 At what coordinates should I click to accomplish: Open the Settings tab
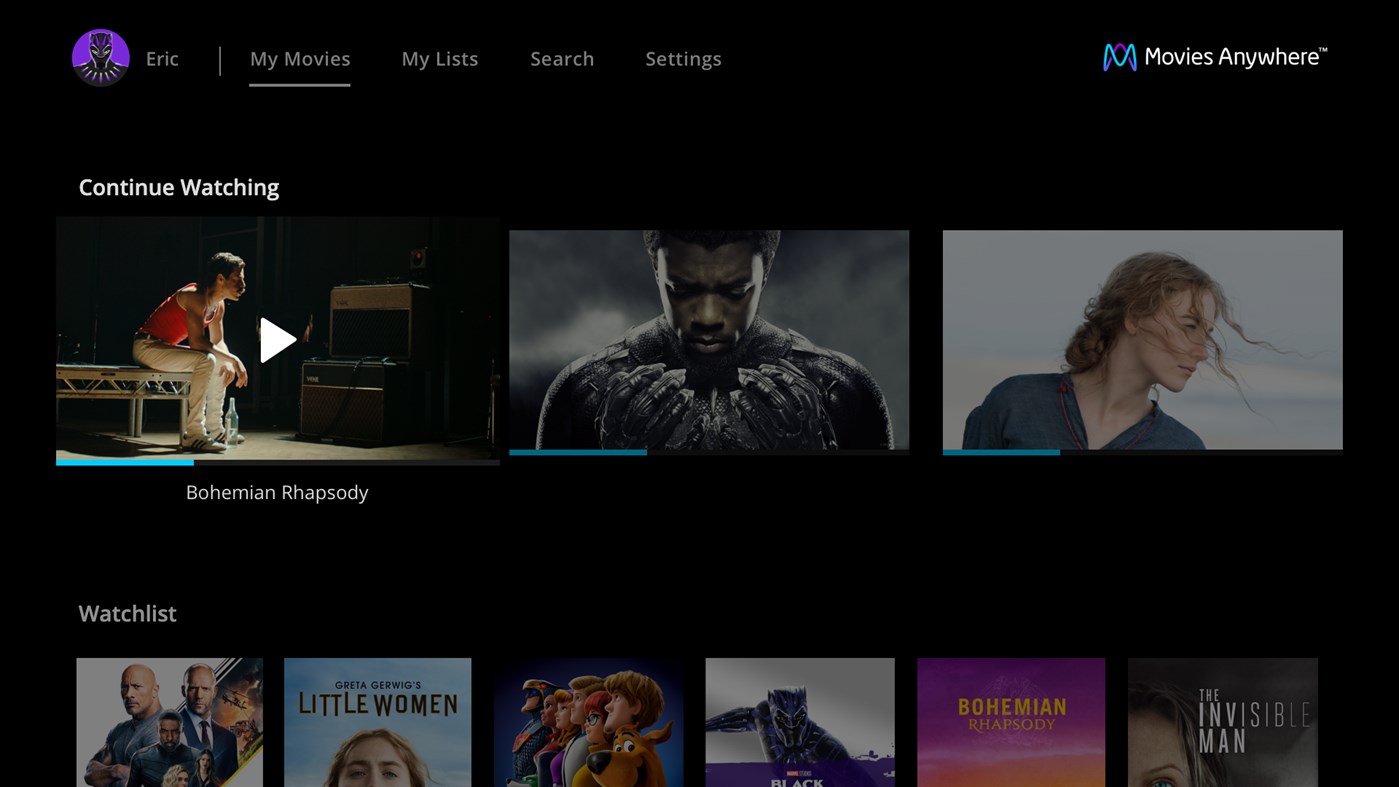coord(683,59)
